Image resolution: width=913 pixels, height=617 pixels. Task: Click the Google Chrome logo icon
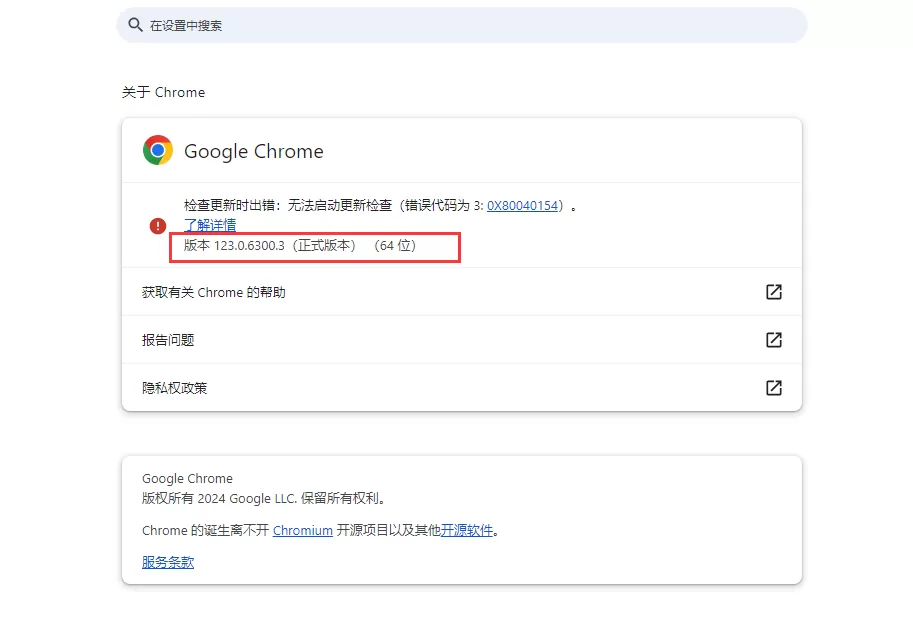pyautogui.click(x=158, y=150)
